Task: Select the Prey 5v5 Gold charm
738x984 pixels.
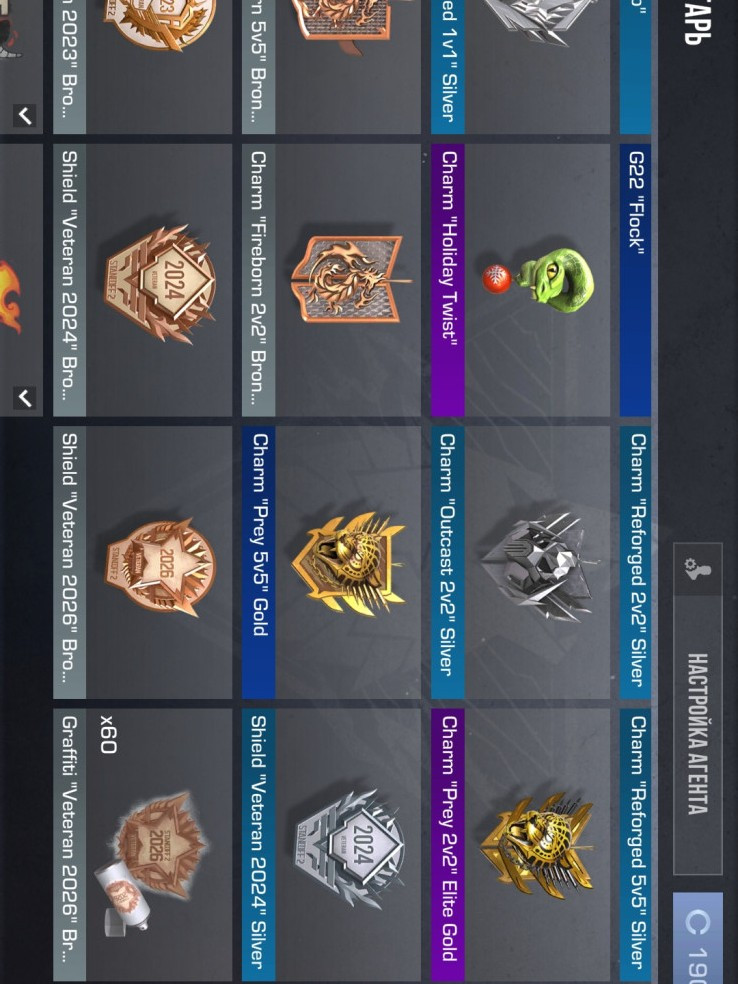Action: point(331,562)
